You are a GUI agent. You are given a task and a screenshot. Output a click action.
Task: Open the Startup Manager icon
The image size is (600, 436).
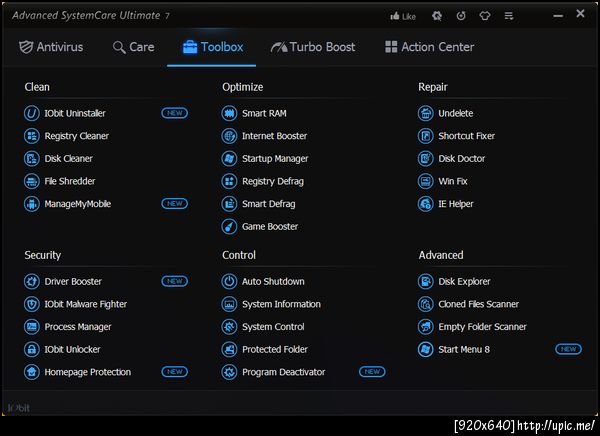[x=229, y=158]
